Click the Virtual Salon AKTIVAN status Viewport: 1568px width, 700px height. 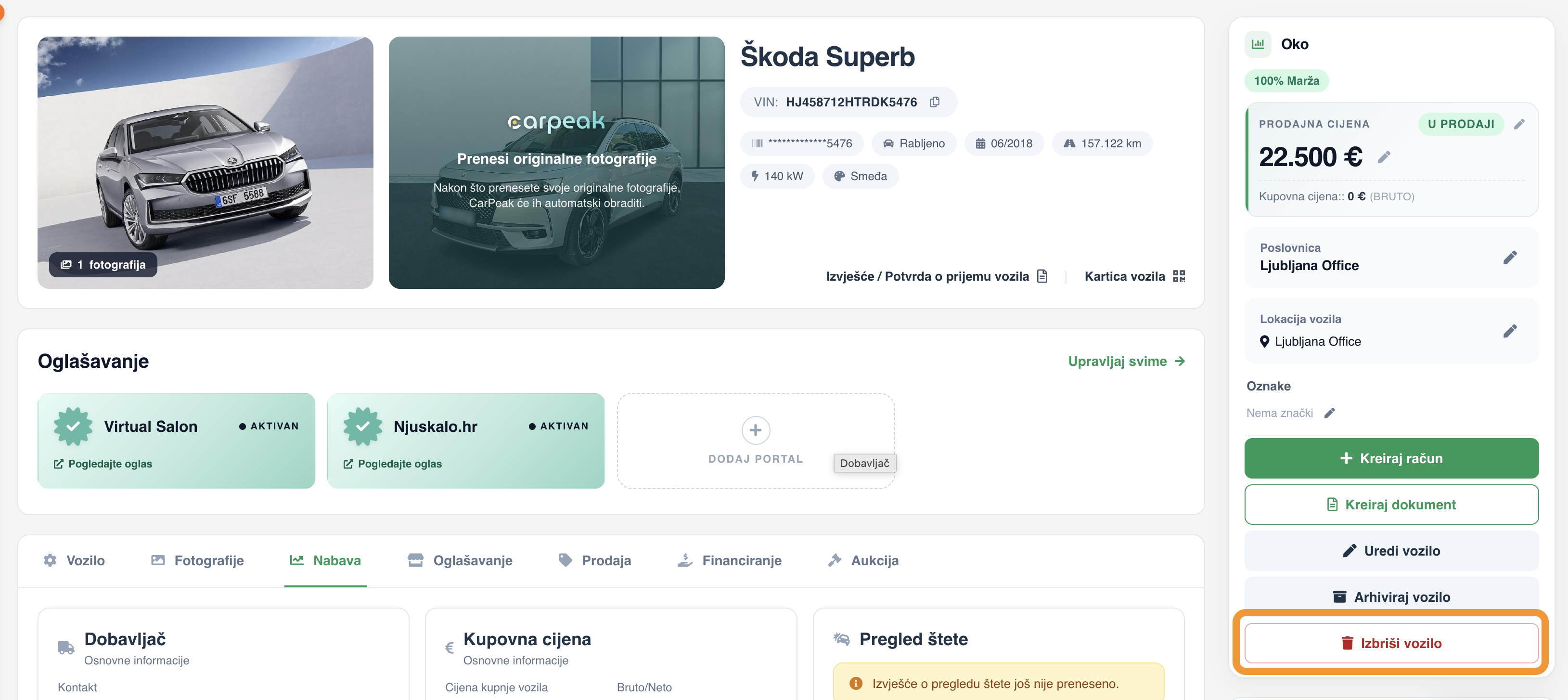(x=269, y=426)
